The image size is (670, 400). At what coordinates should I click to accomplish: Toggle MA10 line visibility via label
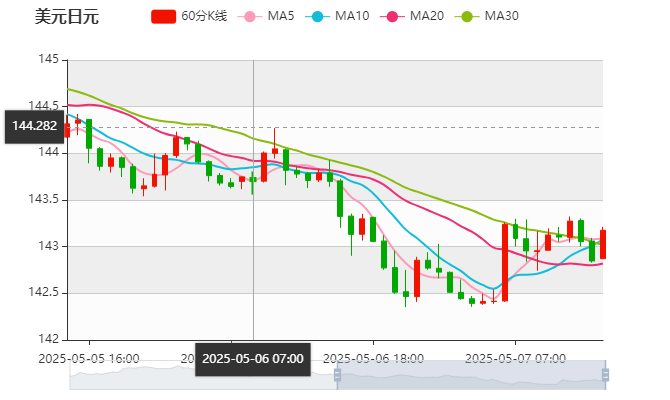[351, 17]
